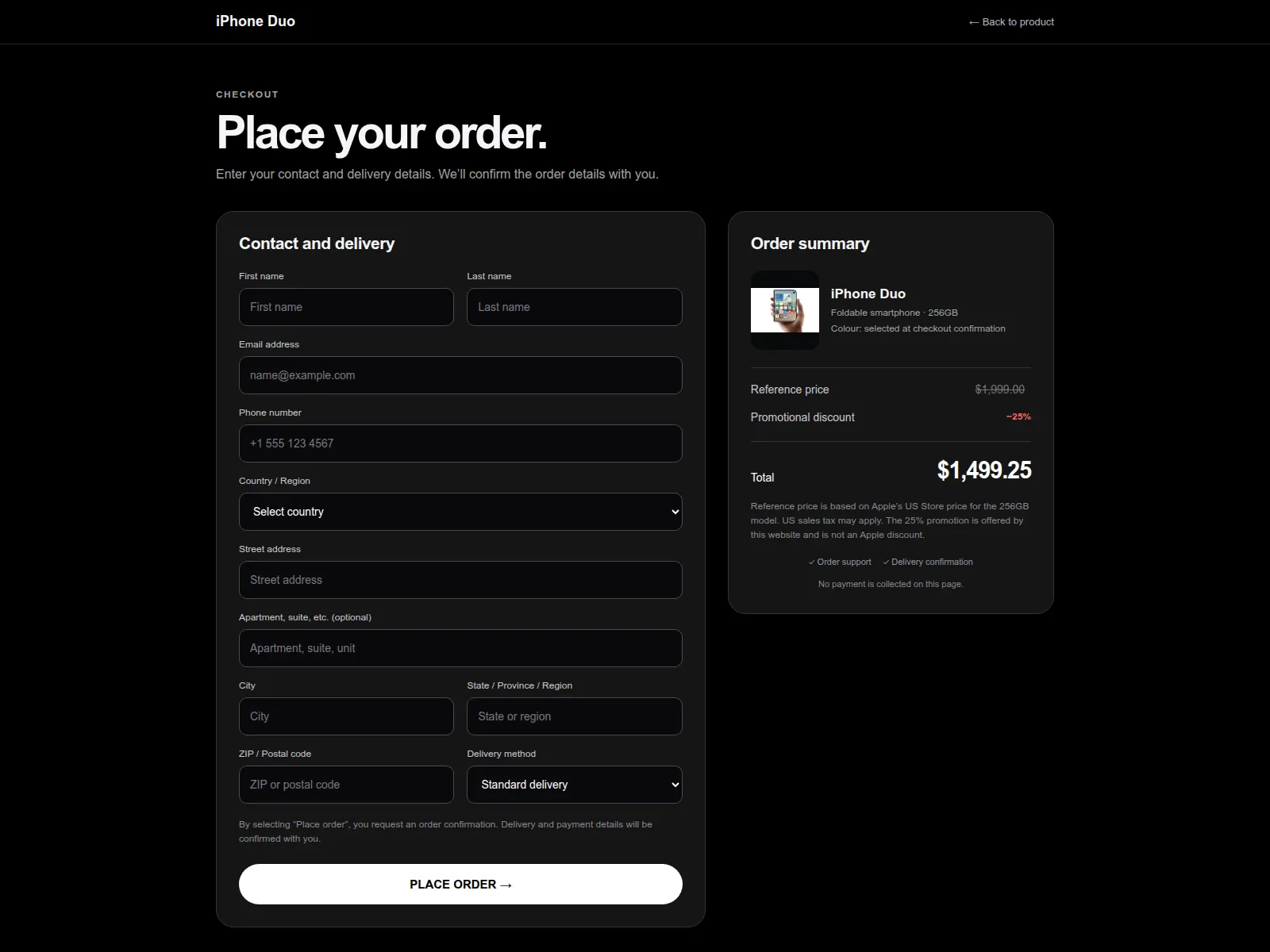1270x952 pixels.
Task: Click the iPhone Duo logo in the header
Action: coord(256,21)
